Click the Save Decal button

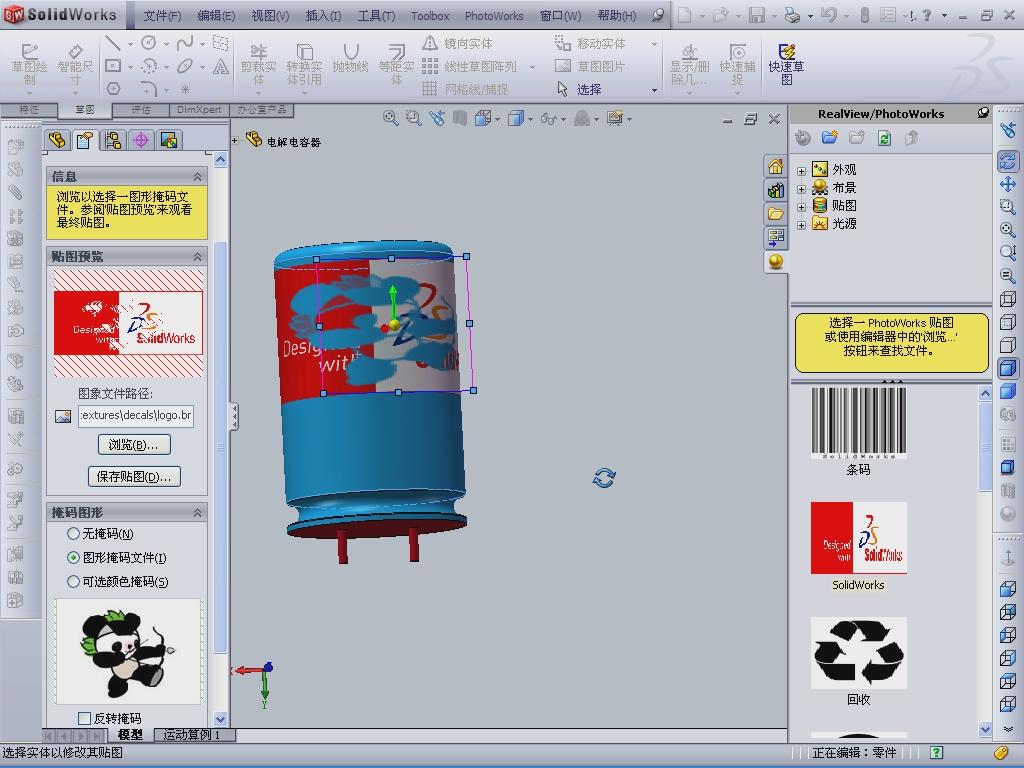[x=134, y=477]
